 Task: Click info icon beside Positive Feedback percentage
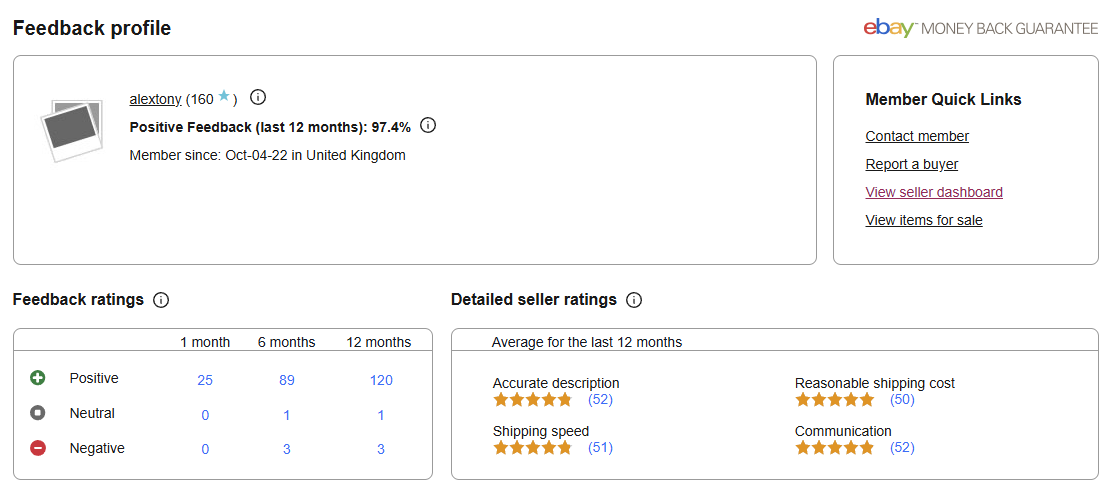(x=428, y=126)
